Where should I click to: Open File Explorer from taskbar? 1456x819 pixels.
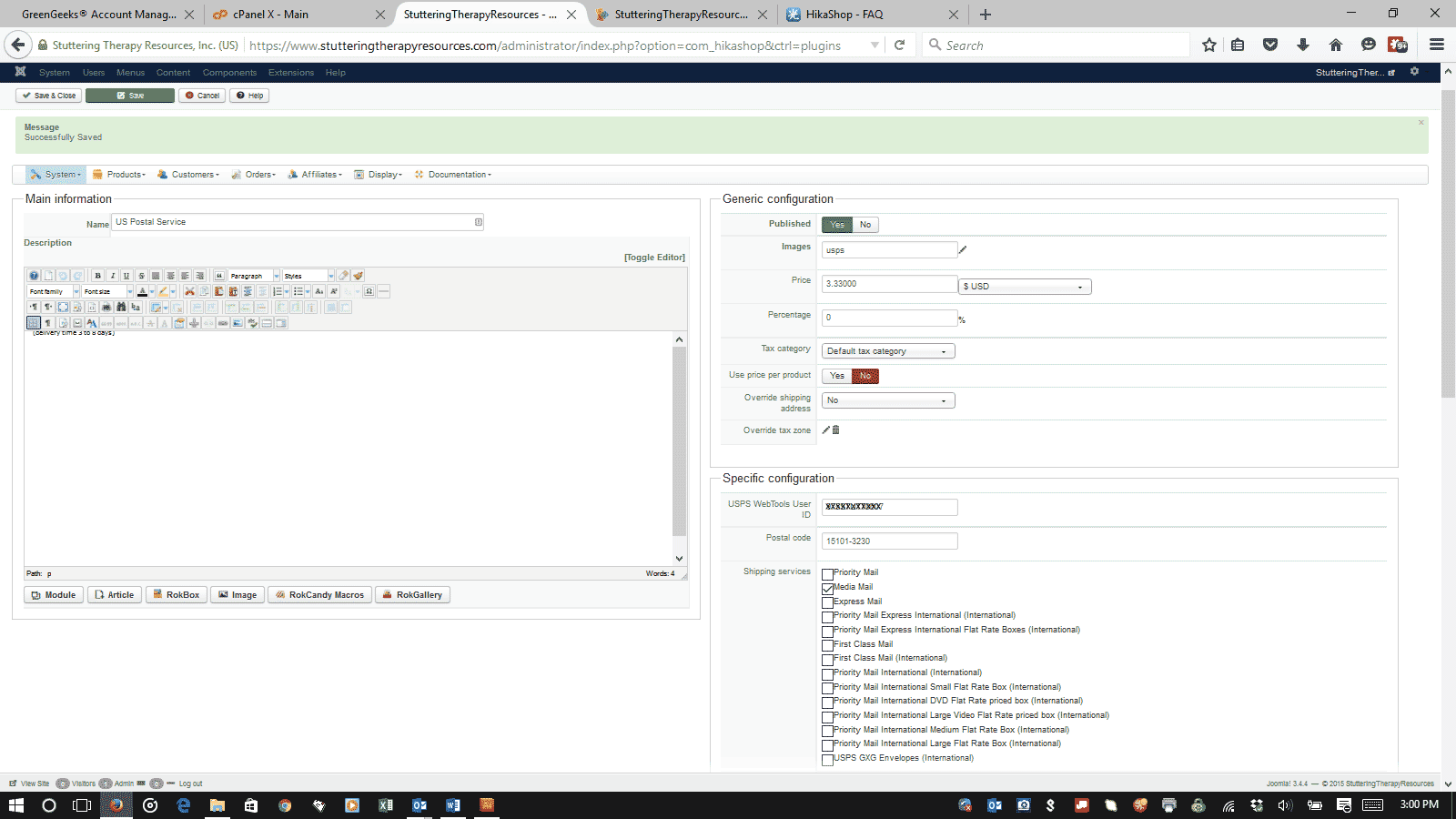pyautogui.click(x=217, y=805)
